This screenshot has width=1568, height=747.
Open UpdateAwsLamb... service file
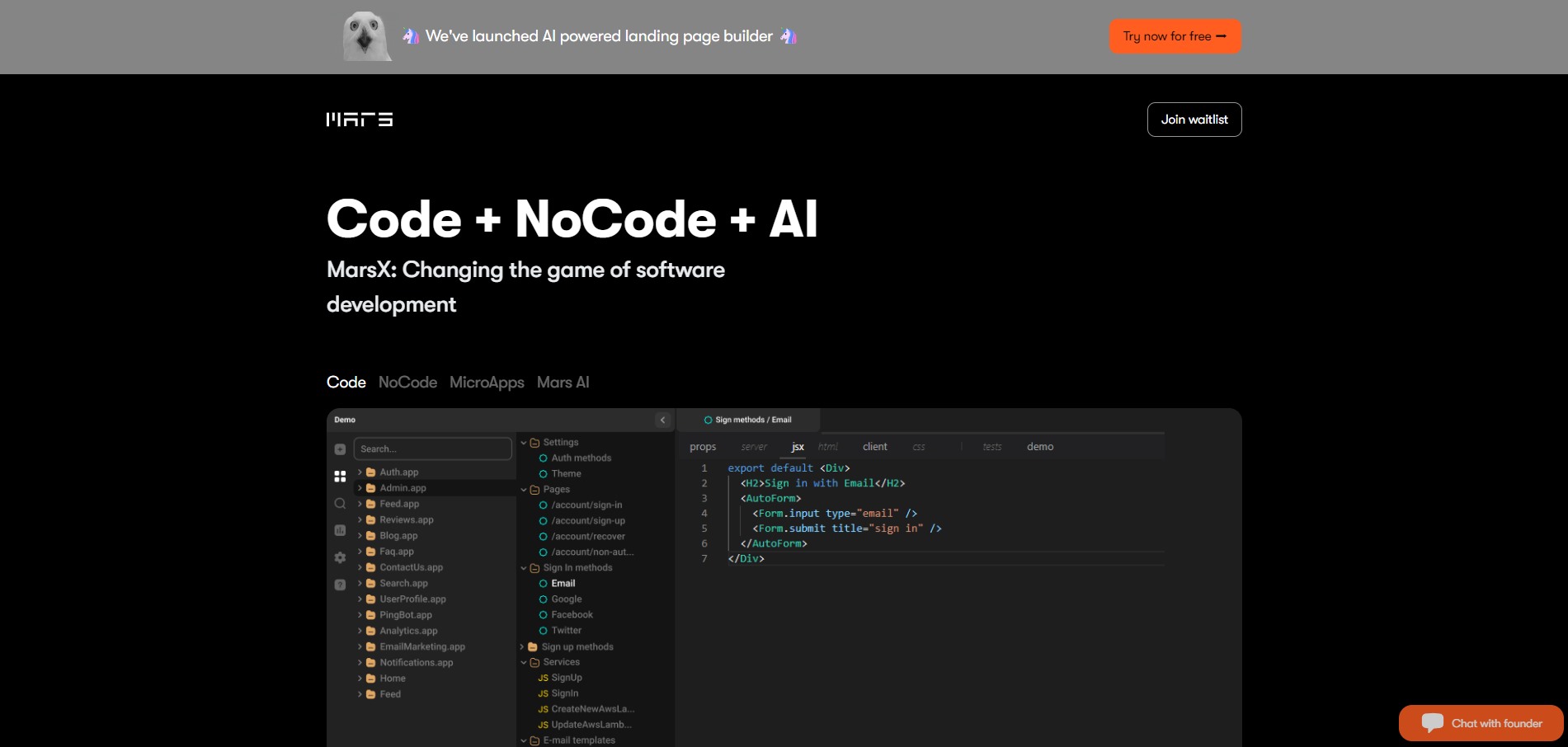point(591,725)
